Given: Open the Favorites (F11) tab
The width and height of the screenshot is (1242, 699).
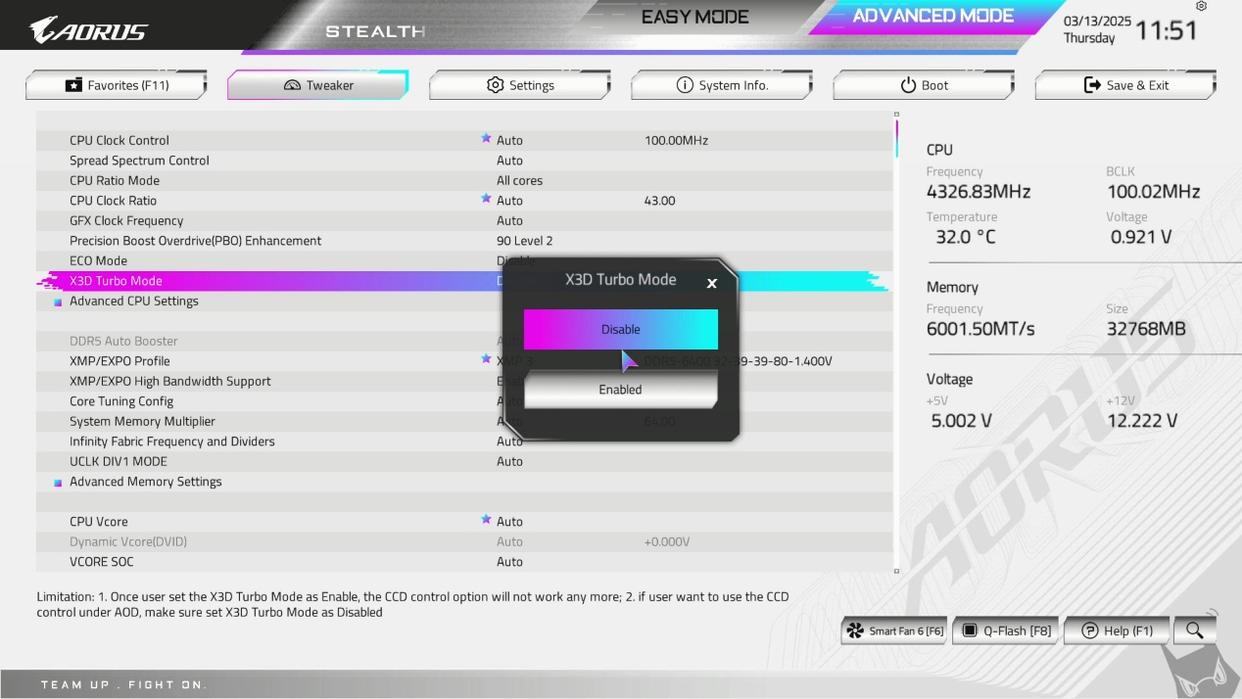Looking at the screenshot, I should (x=116, y=85).
